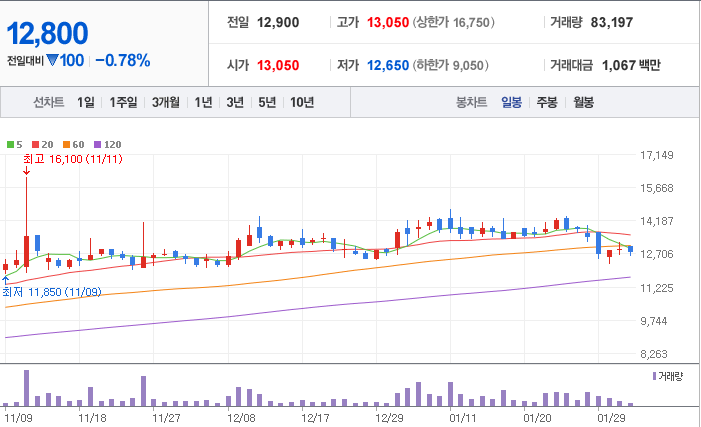This screenshot has height=427, width=701.
Task: Click the 12/08 date axis label
Action: click(x=241, y=419)
